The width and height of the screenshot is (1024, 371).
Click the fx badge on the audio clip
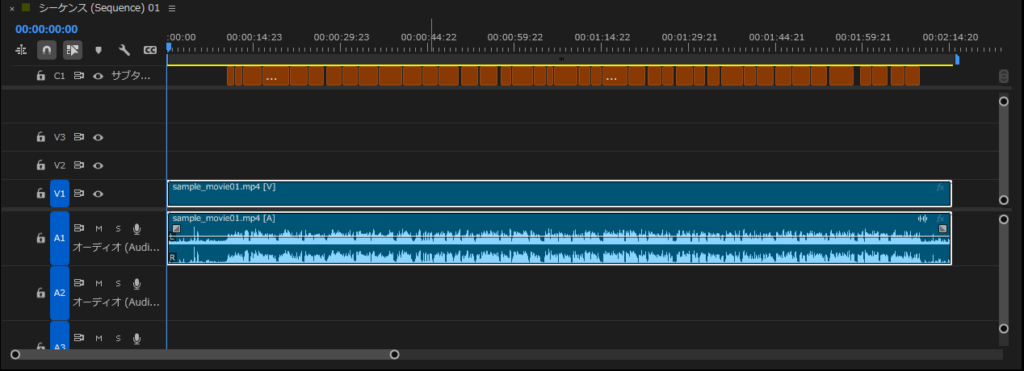(x=940, y=218)
